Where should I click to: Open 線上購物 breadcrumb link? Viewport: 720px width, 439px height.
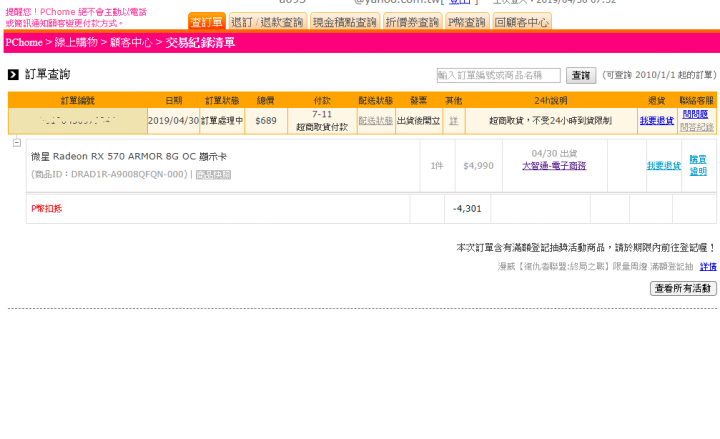click(x=76, y=42)
